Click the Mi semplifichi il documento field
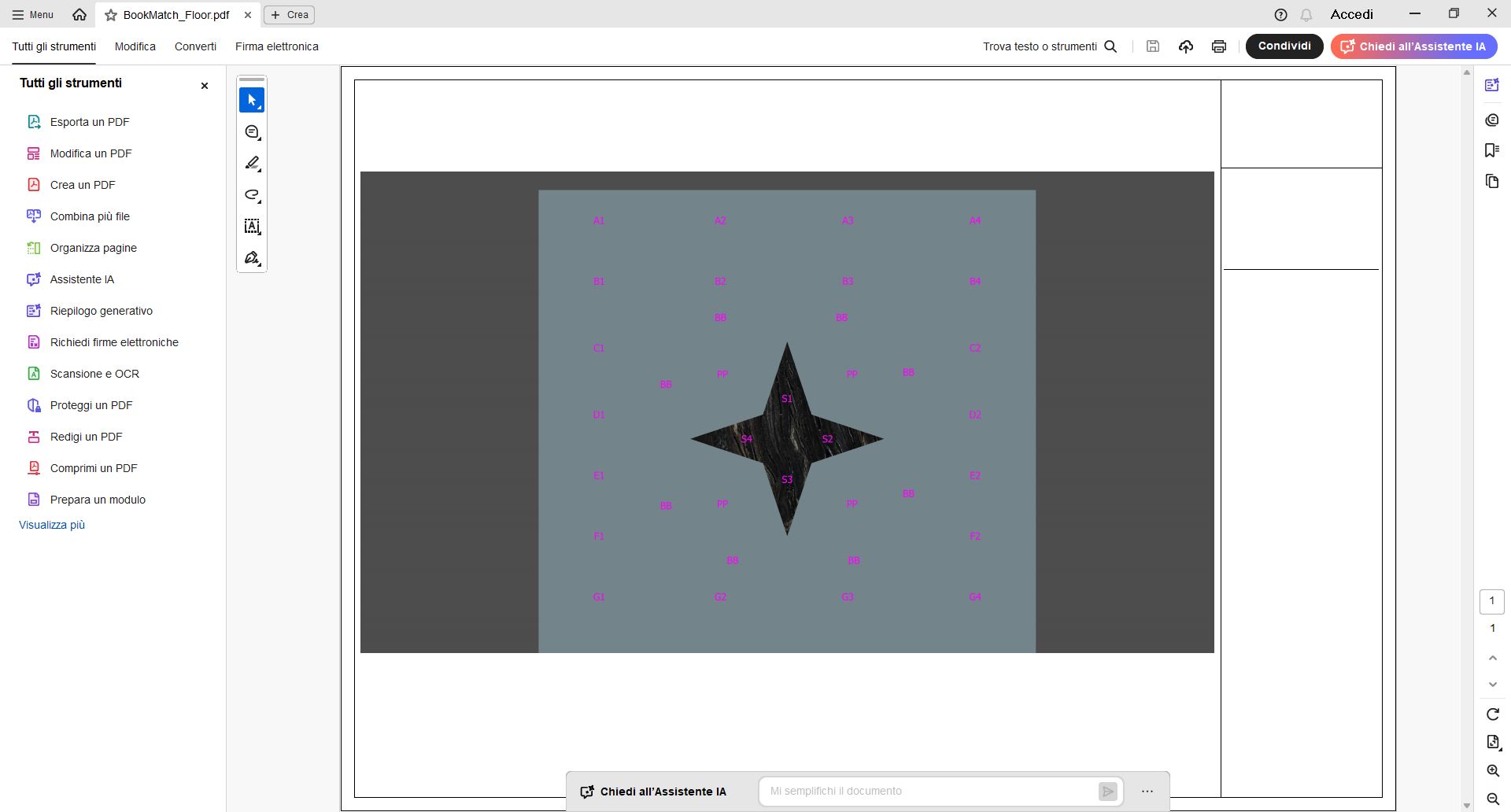Viewport: 1511px width, 812px height. (x=929, y=792)
